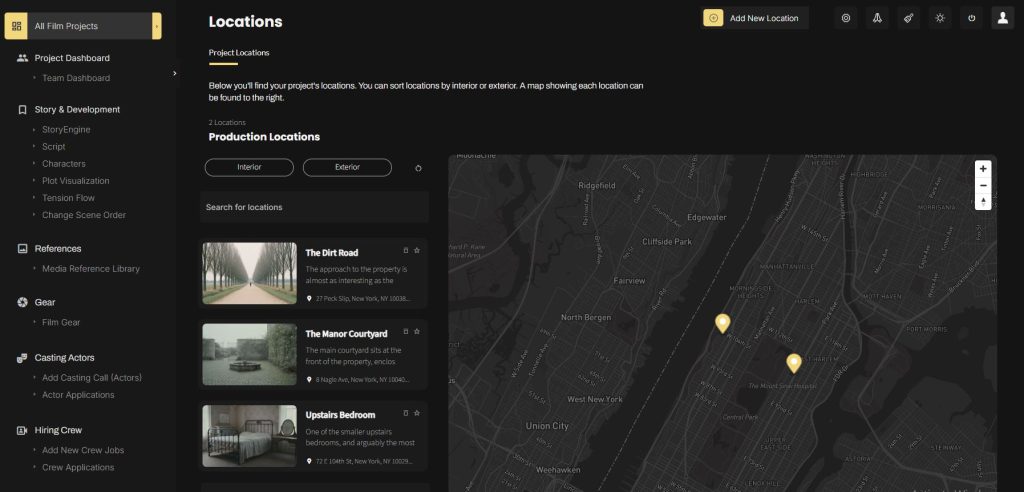This screenshot has height=492, width=1024.
Task: Open Media Reference Library link
Action: click(91, 269)
